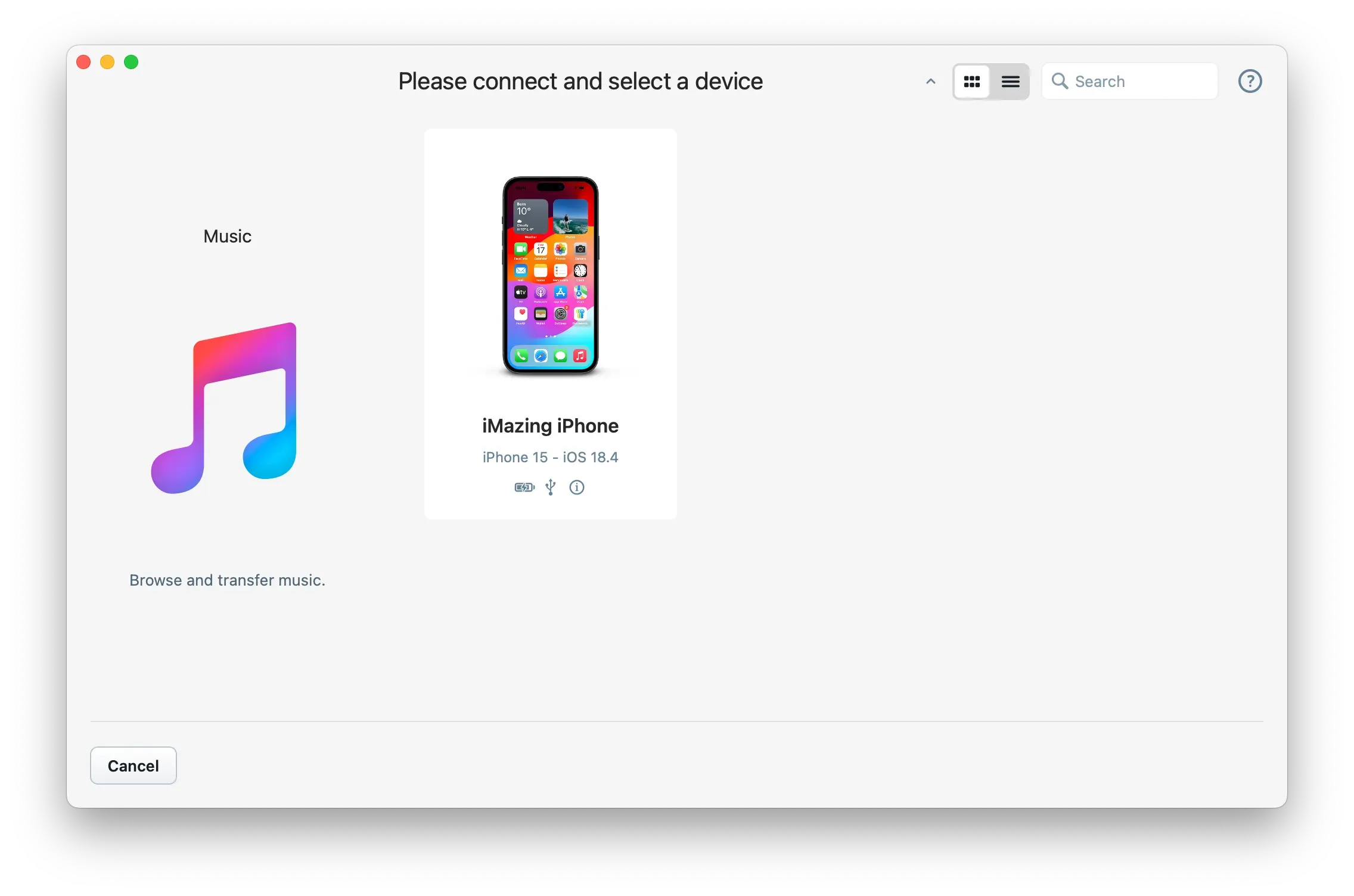The width and height of the screenshot is (1354, 896).
Task: Click the search magnifier icon
Action: tap(1060, 81)
